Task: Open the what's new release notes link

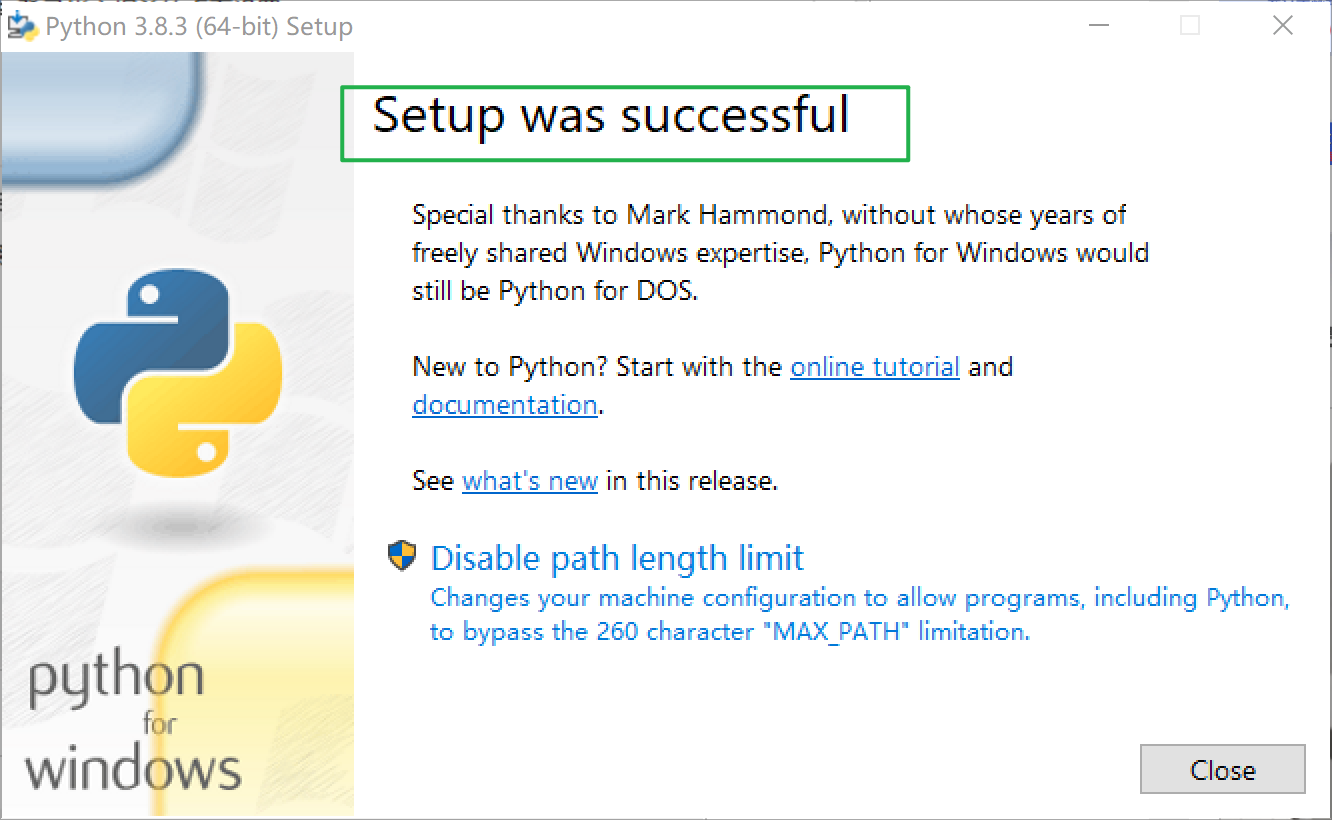Action: 530,480
